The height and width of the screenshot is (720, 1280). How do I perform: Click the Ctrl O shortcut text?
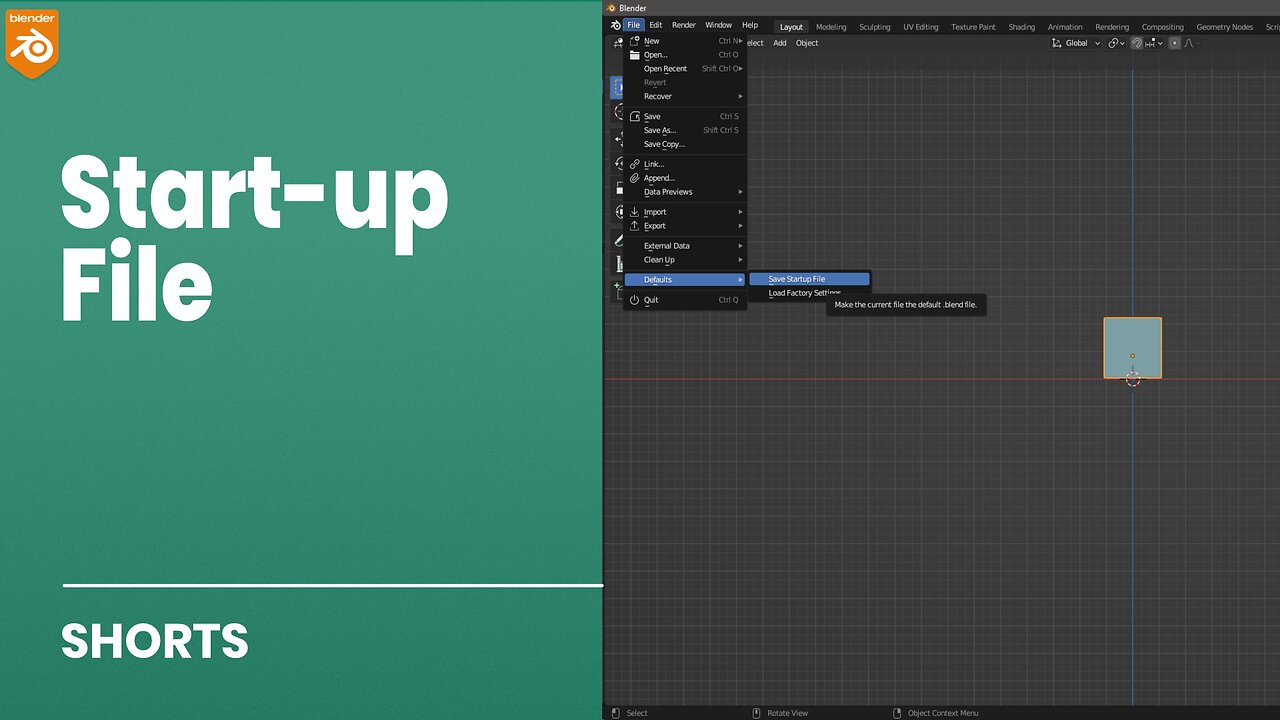(x=729, y=55)
